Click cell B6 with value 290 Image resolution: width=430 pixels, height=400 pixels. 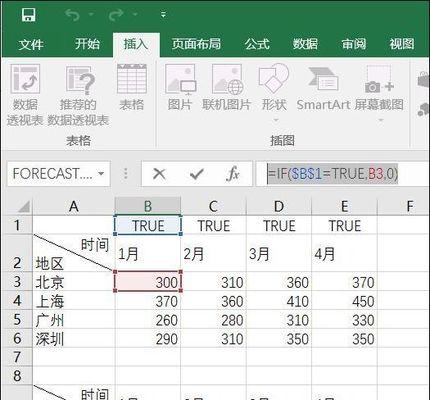[x=148, y=338]
